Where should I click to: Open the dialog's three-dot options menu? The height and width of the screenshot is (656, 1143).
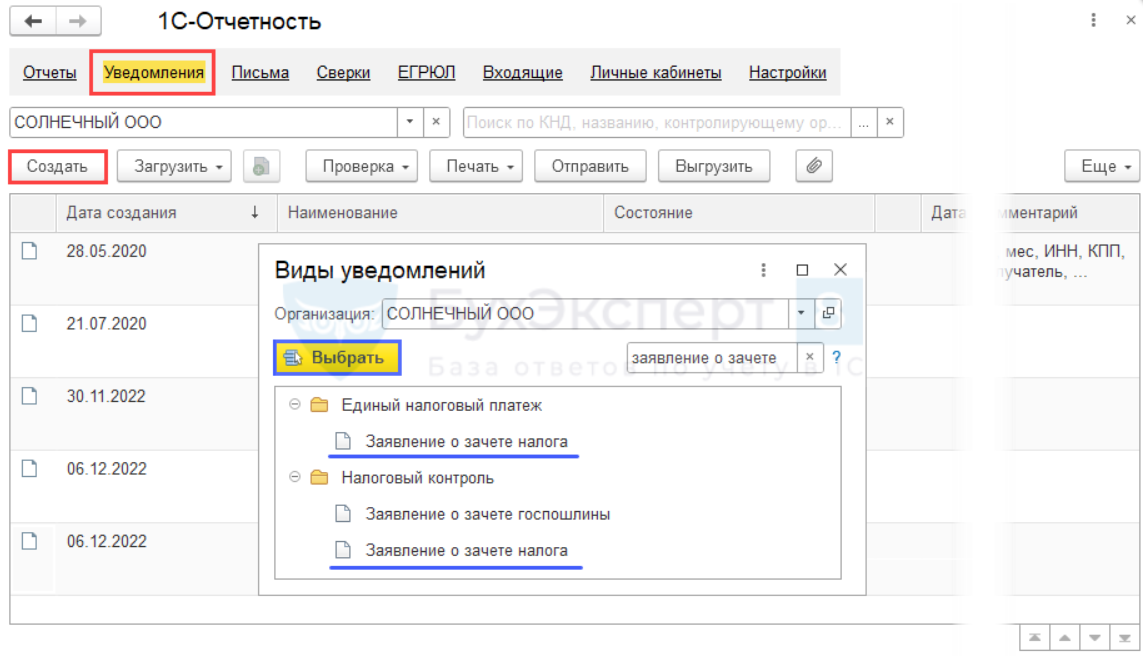tap(763, 270)
